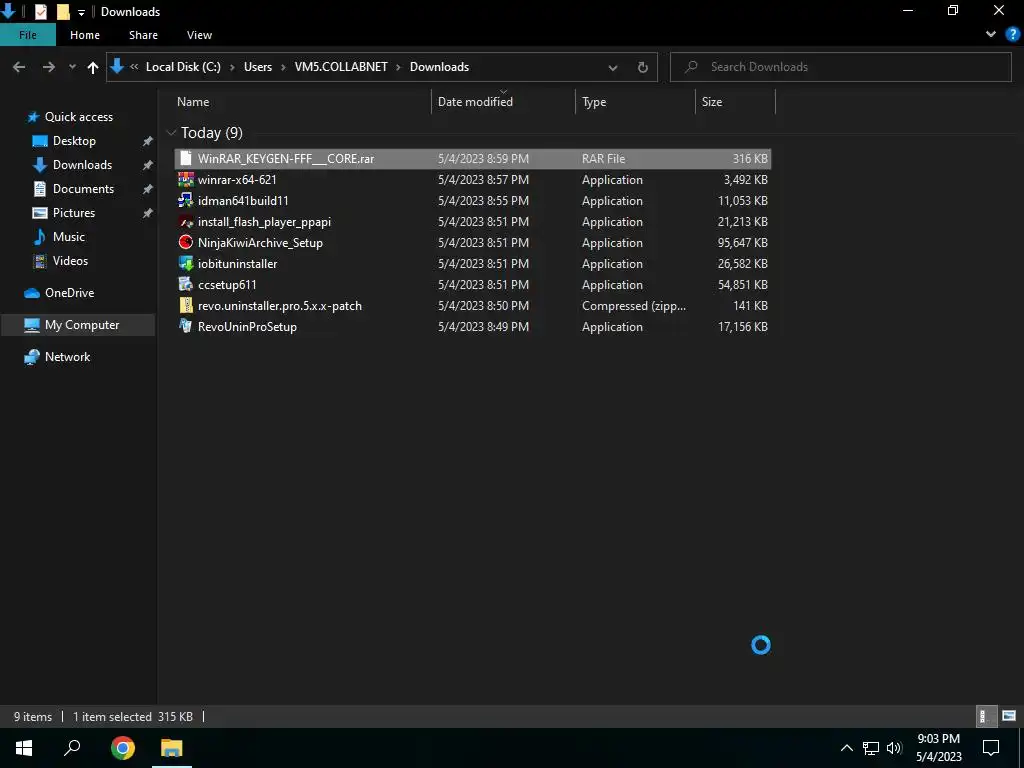
Task: Open Documents in the navigation pane
Action: [83, 189]
